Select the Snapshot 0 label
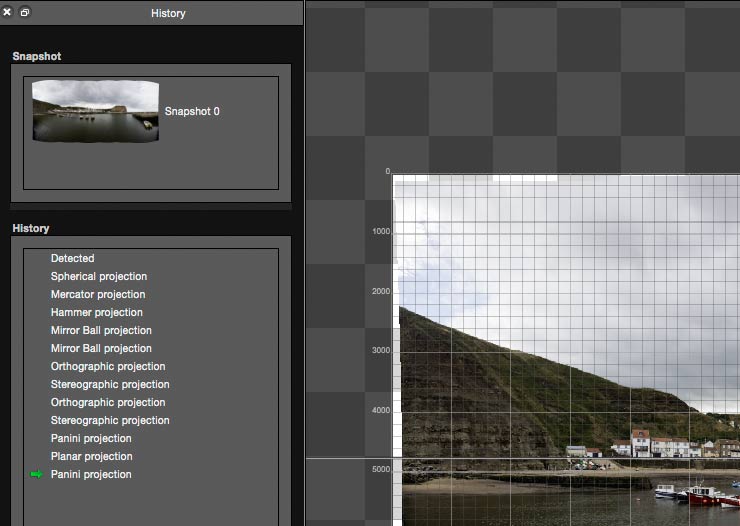 point(192,111)
